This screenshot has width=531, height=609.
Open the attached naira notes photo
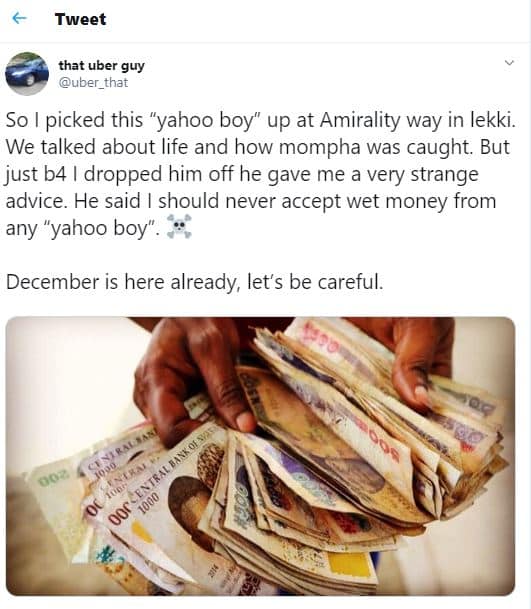pyautogui.click(x=260, y=456)
